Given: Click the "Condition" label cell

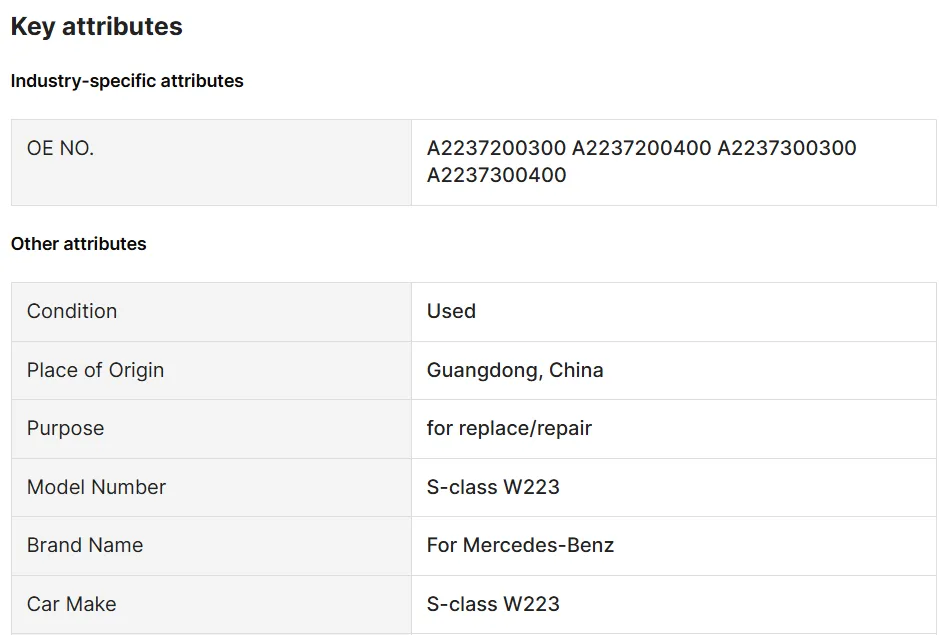Looking at the screenshot, I should [x=72, y=311].
